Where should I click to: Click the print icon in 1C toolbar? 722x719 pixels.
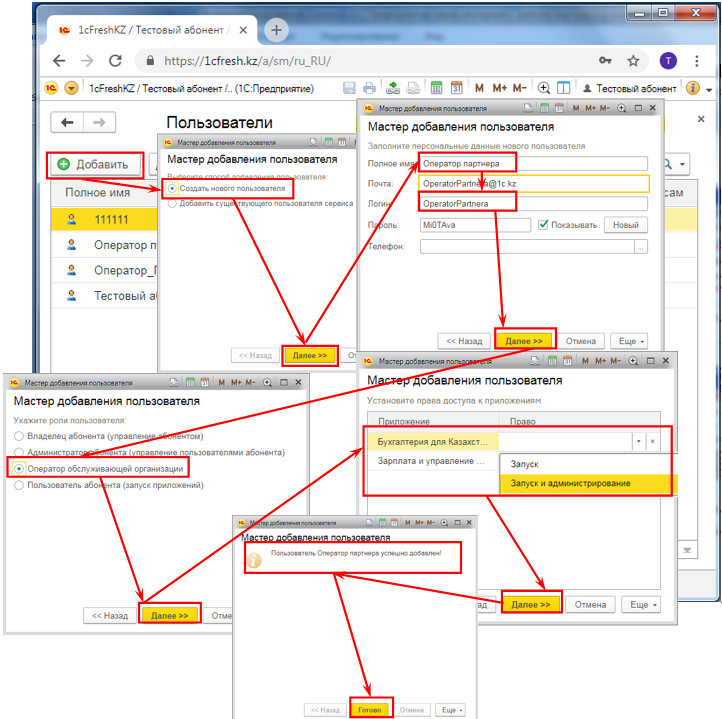click(369, 88)
